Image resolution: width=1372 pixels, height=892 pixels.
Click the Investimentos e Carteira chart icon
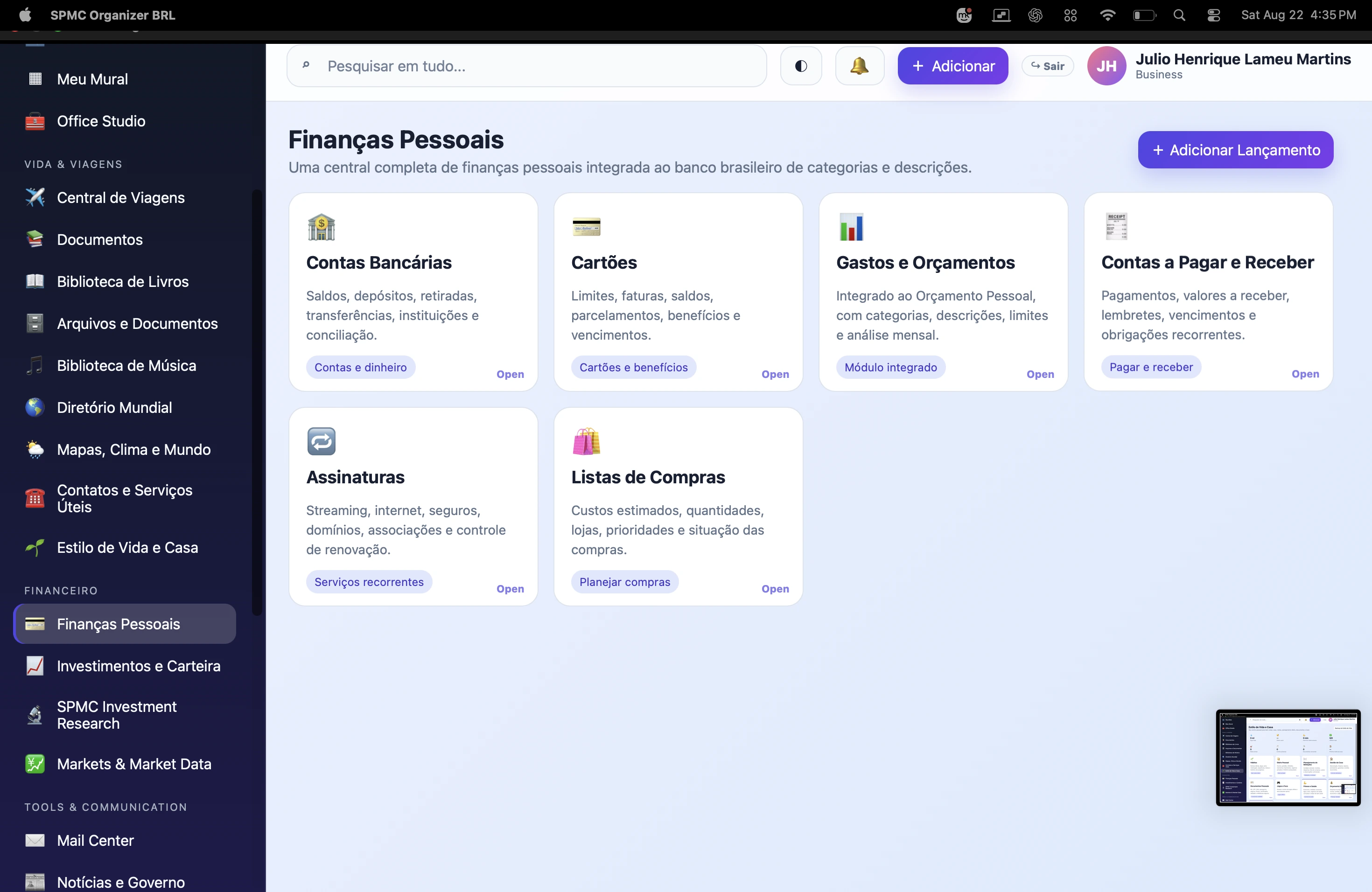pyautogui.click(x=35, y=666)
